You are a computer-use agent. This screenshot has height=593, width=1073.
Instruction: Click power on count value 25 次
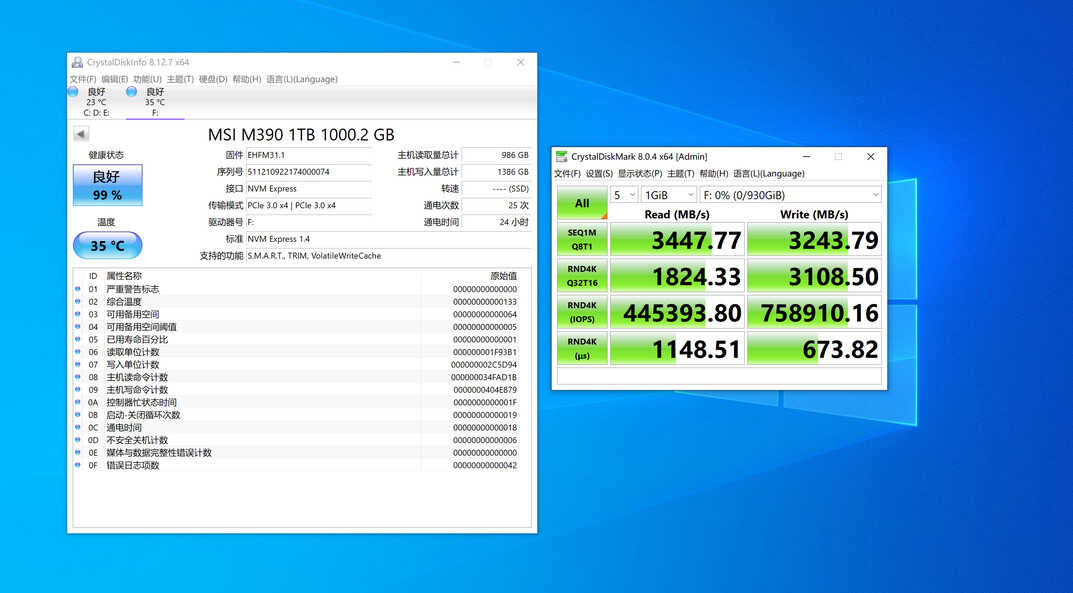coord(496,205)
